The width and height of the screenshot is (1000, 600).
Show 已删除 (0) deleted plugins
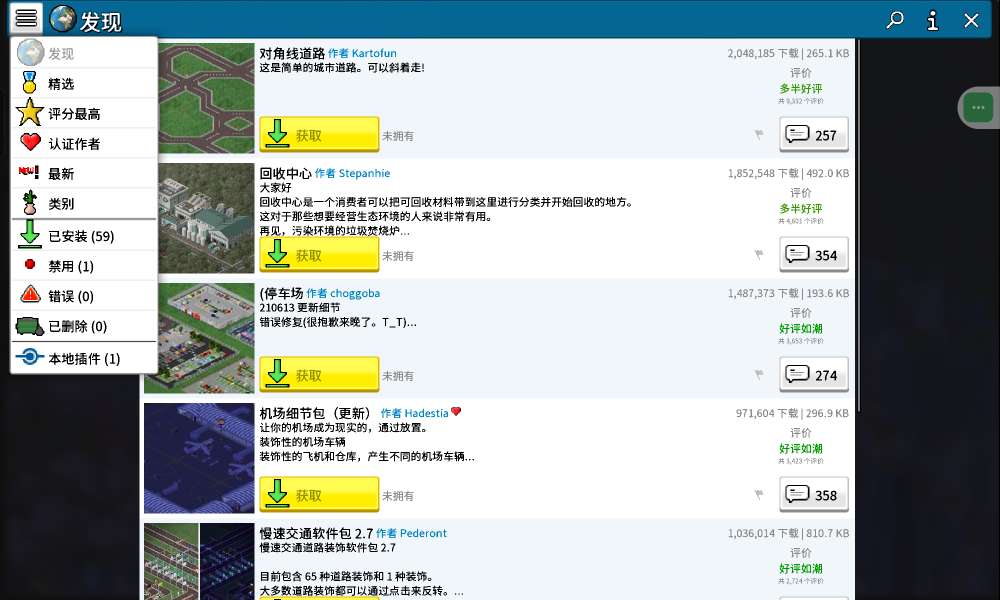pyautogui.click(x=84, y=326)
